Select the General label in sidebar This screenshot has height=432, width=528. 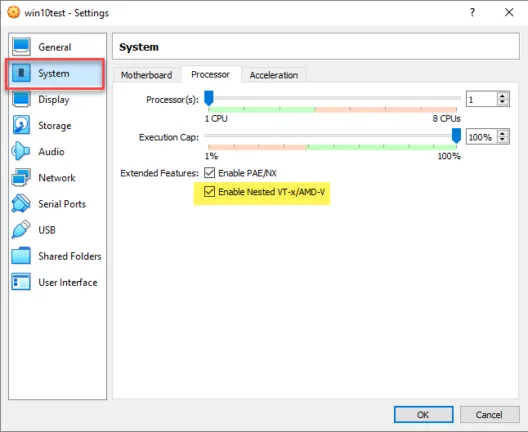[x=55, y=47]
